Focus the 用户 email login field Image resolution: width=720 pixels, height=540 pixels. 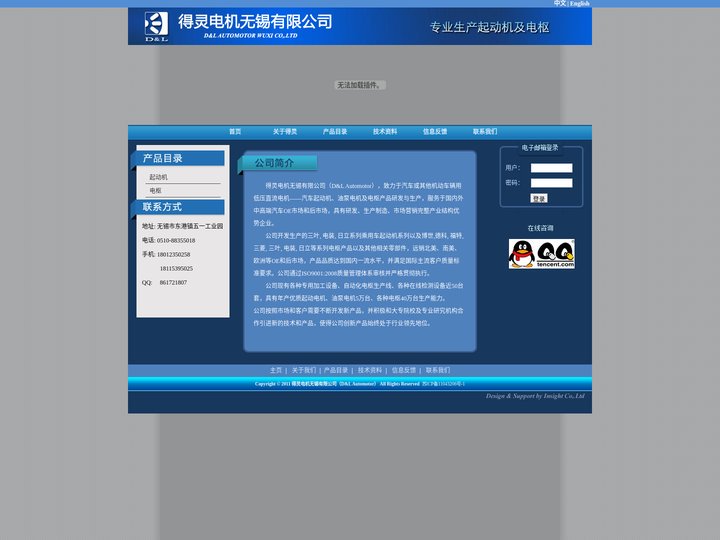551,168
